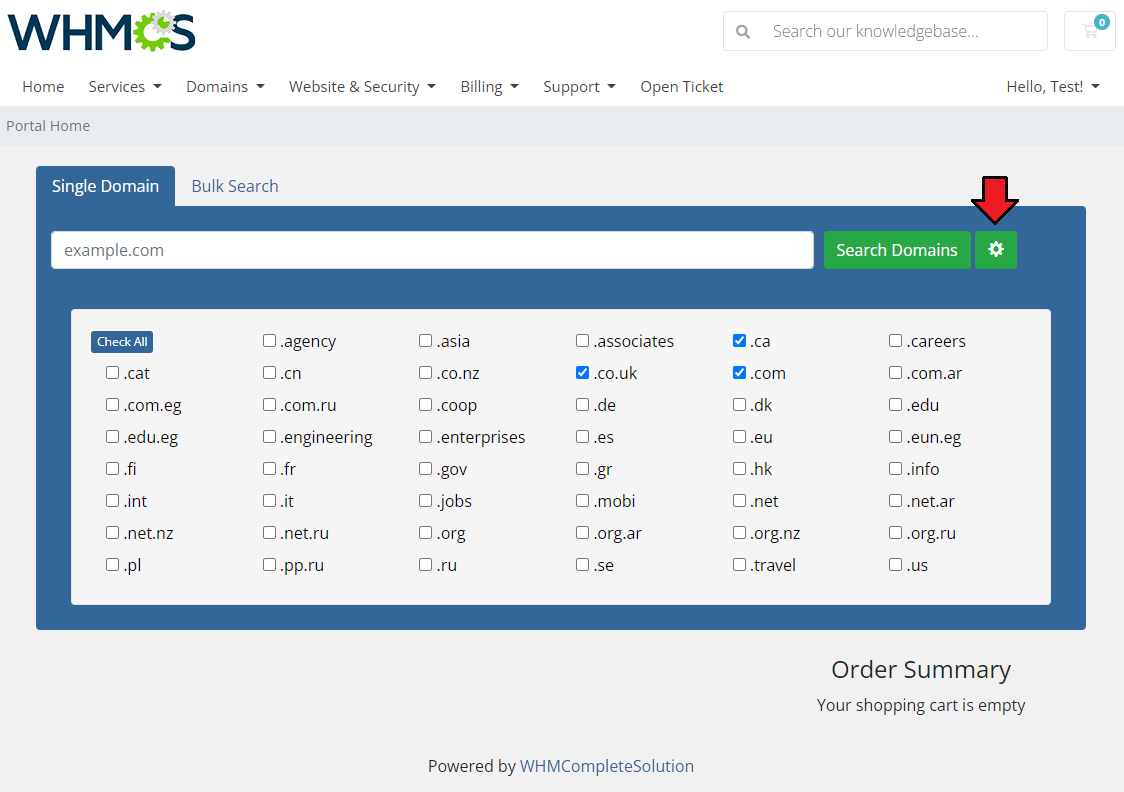Viewport: 1124px width, 792px height.
Task: Select the .org.ru checkbox
Action: click(895, 533)
